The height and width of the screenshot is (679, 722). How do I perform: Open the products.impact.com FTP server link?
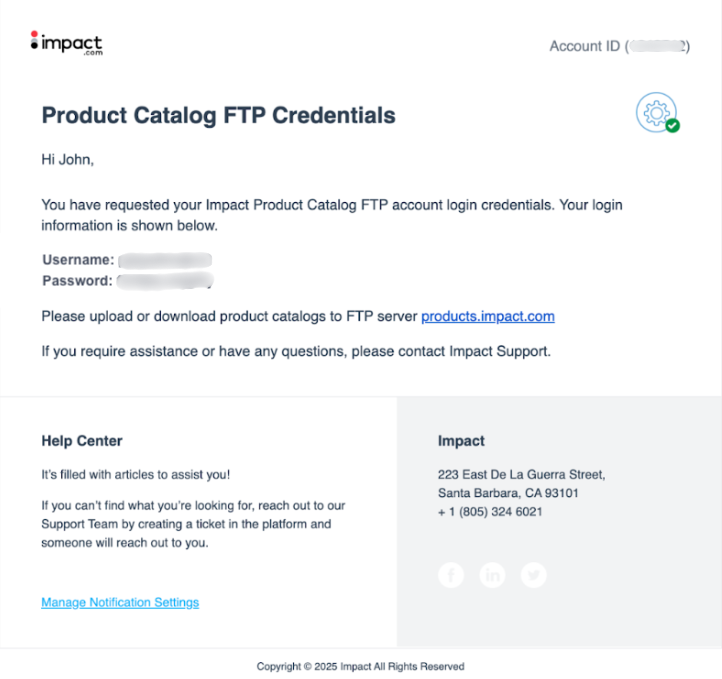(x=487, y=316)
